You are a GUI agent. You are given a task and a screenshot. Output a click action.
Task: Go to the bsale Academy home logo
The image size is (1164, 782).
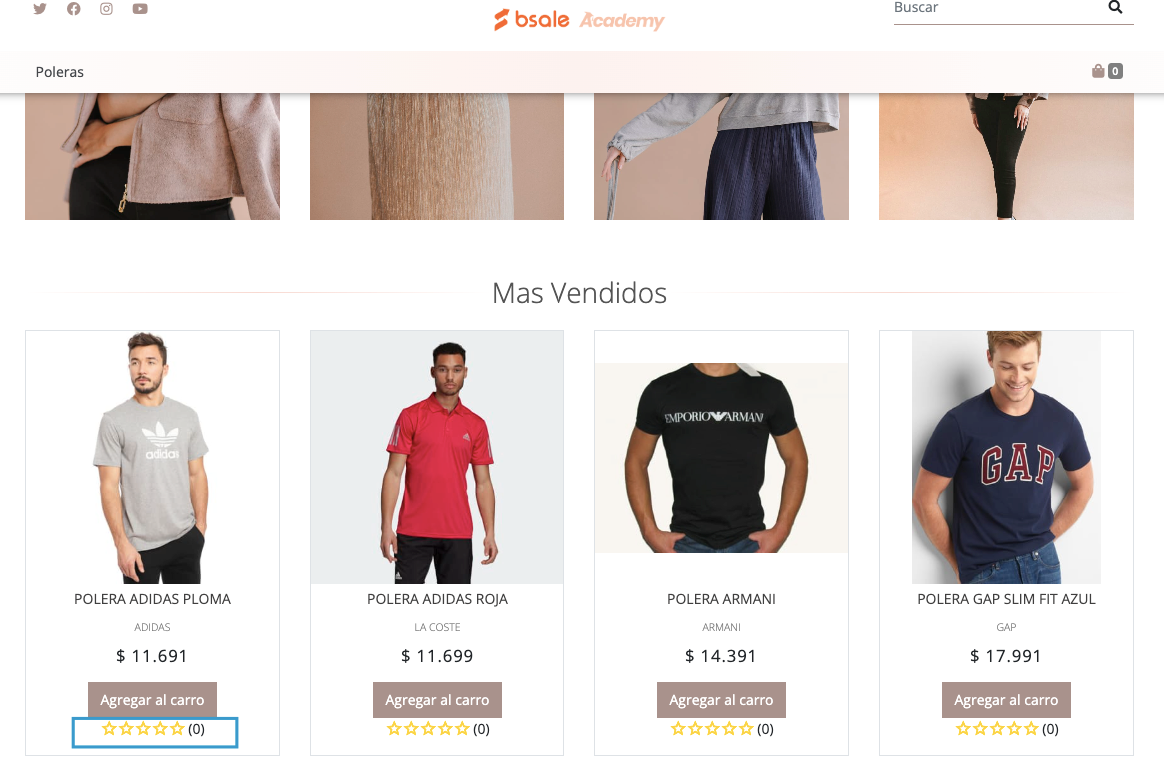click(579, 19)
